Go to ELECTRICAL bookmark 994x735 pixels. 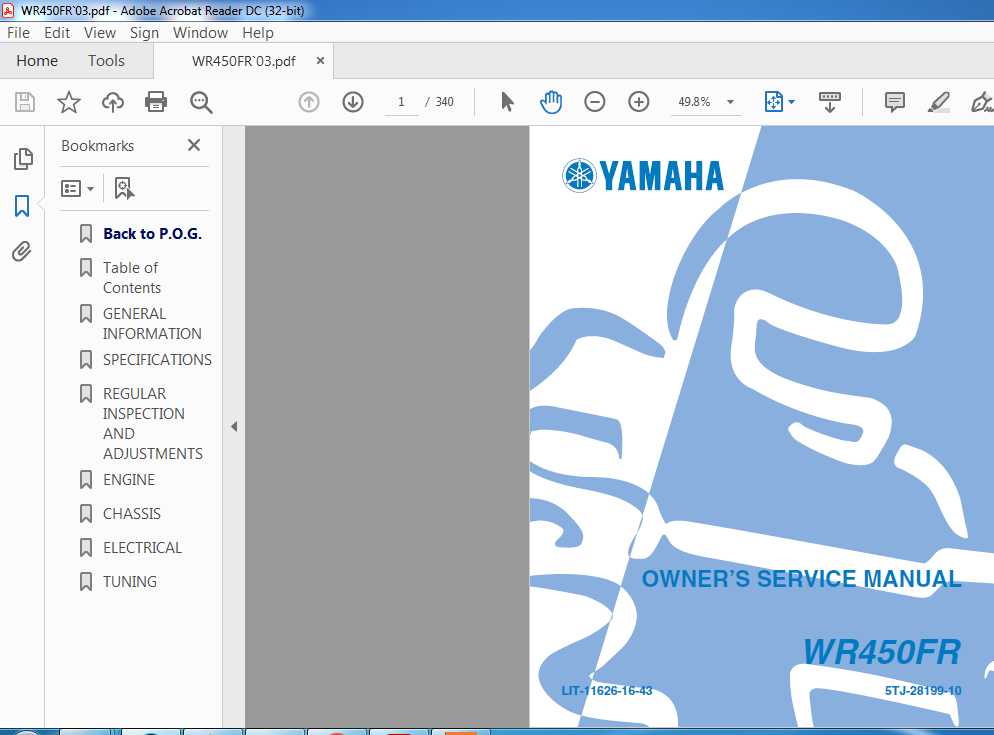(143, 548)
